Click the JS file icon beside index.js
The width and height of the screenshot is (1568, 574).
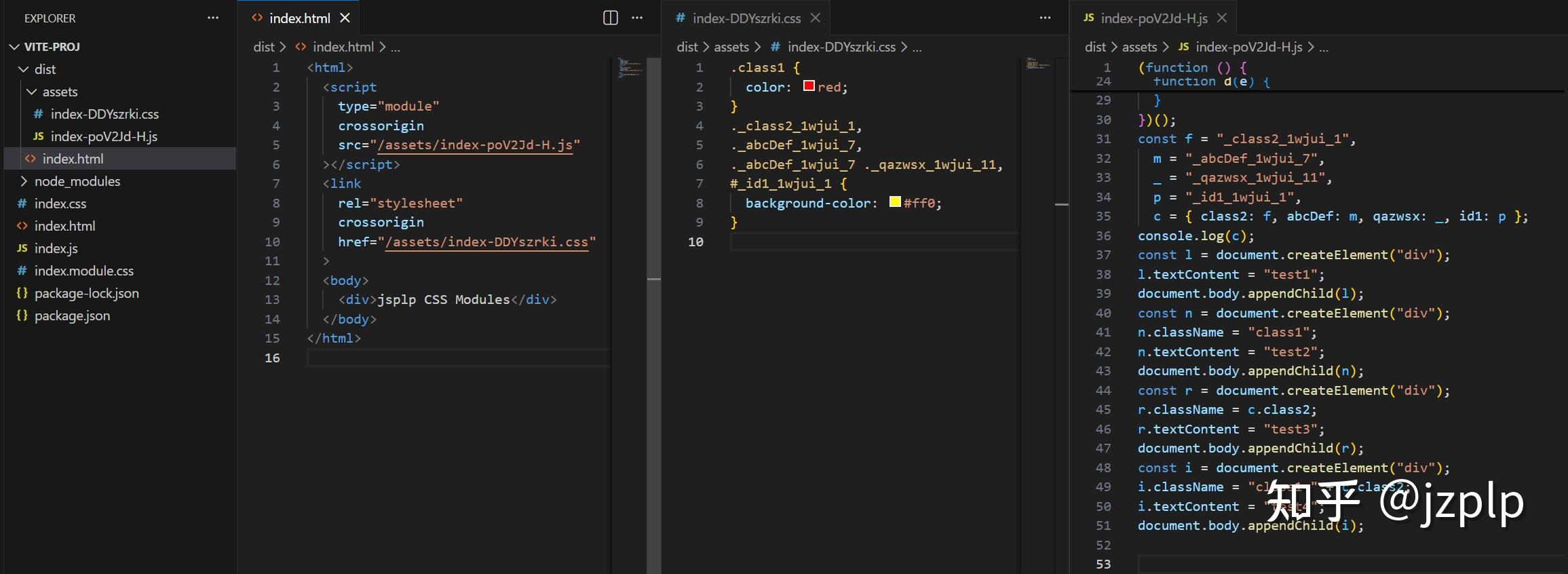pos(22,248)
